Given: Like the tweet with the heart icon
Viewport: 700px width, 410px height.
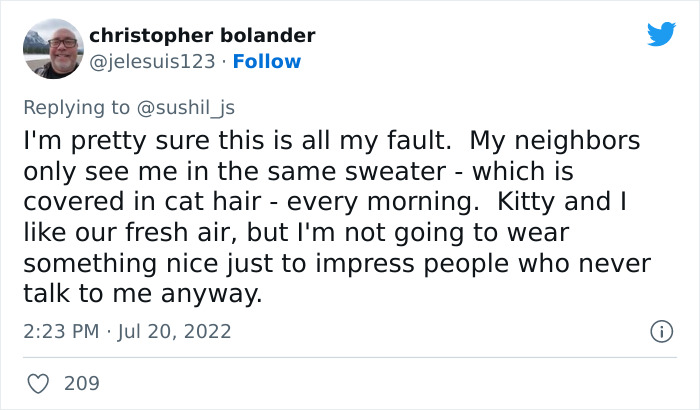Looking at the screenshot, I should 39,383.
